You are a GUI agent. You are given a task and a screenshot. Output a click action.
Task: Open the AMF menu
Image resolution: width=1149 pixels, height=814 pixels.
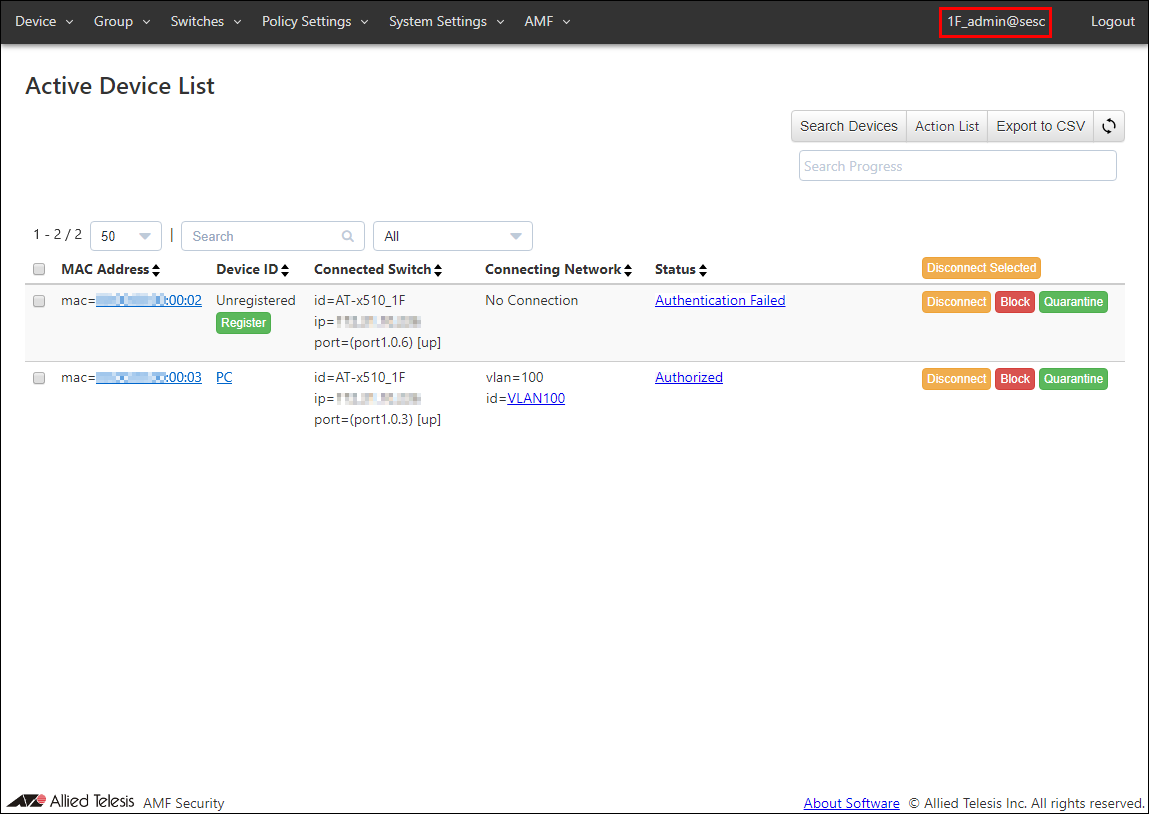click(547, 21)
